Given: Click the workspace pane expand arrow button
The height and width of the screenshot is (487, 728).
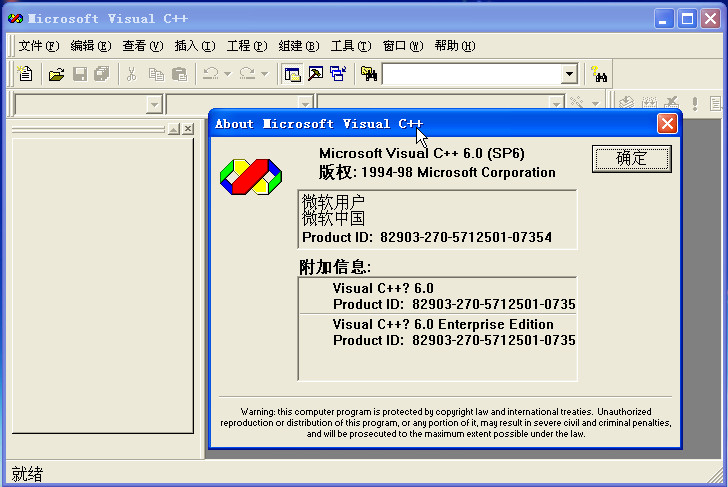Looking at the screenshot, I should pos(174,129).
